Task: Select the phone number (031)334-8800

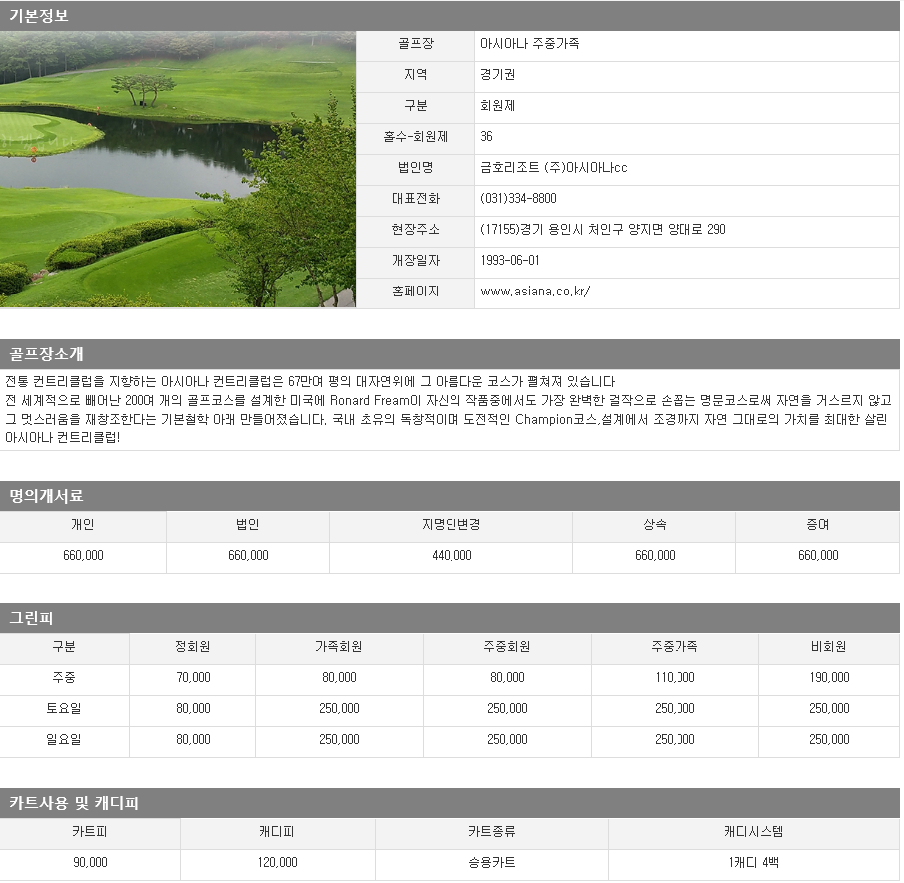Action: point(518,199)
